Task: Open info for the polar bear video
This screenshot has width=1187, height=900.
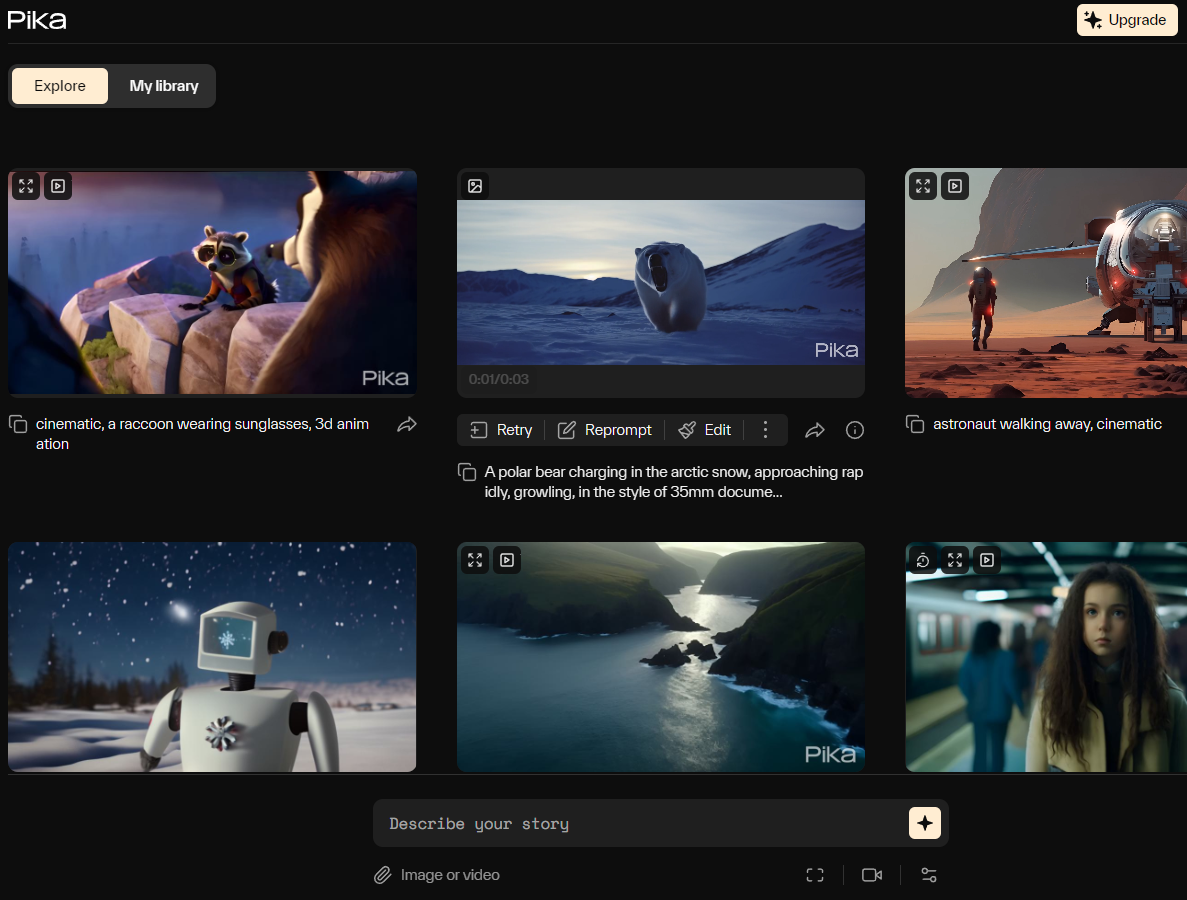Action: (855, 430)
